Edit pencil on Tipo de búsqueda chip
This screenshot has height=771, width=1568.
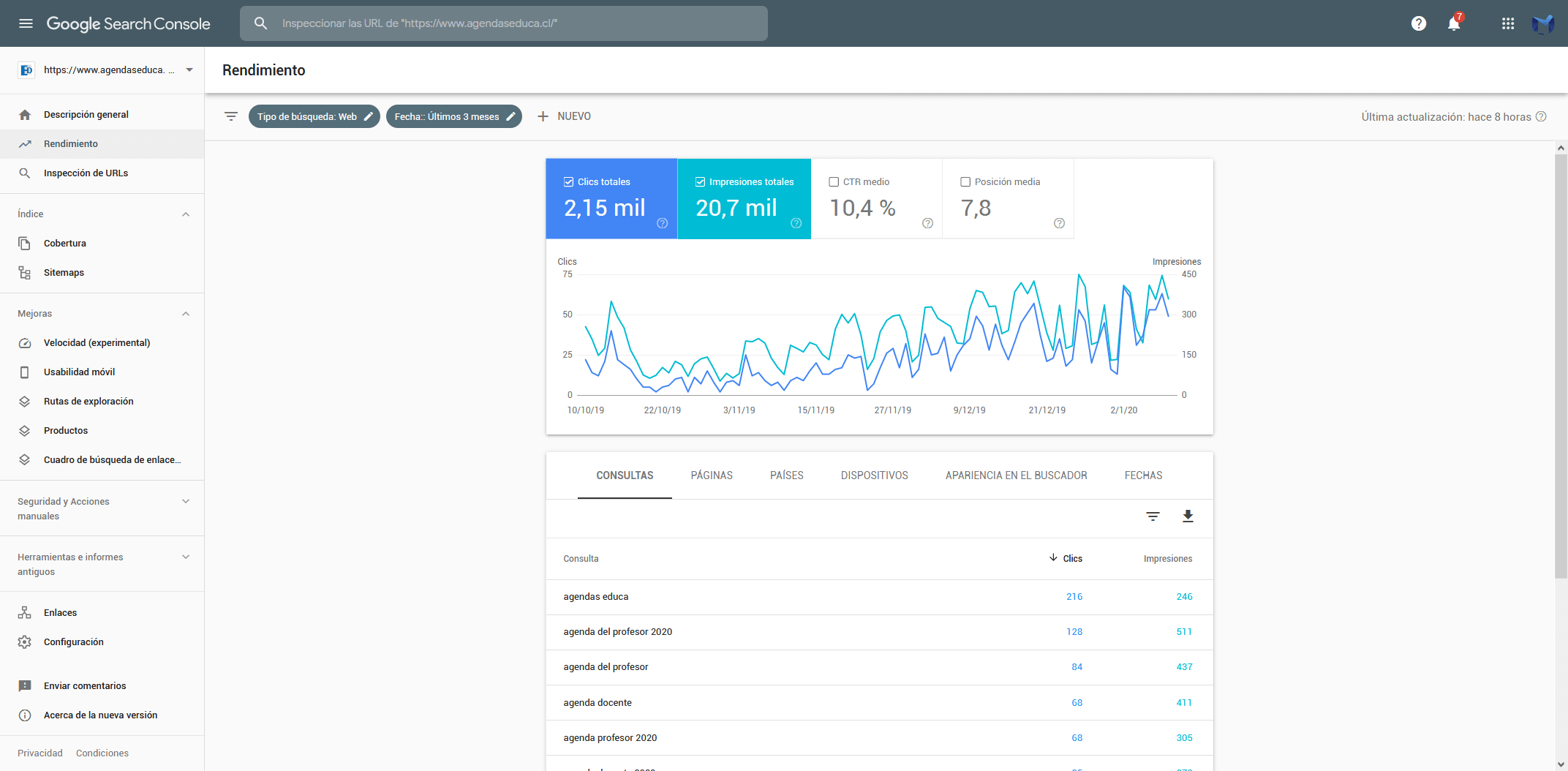369,116
